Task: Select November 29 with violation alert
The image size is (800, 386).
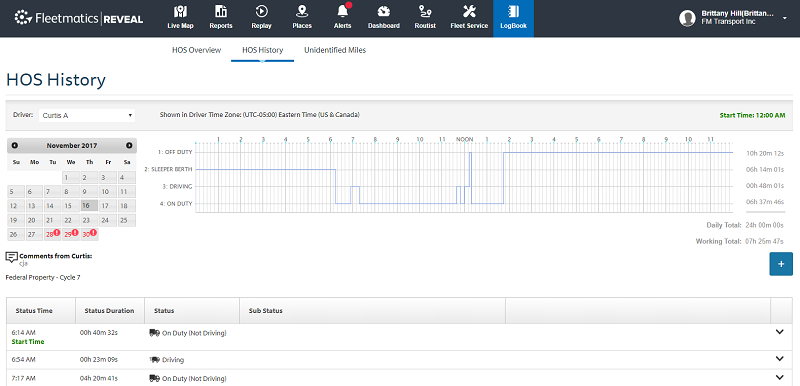Action: (70, 234)
